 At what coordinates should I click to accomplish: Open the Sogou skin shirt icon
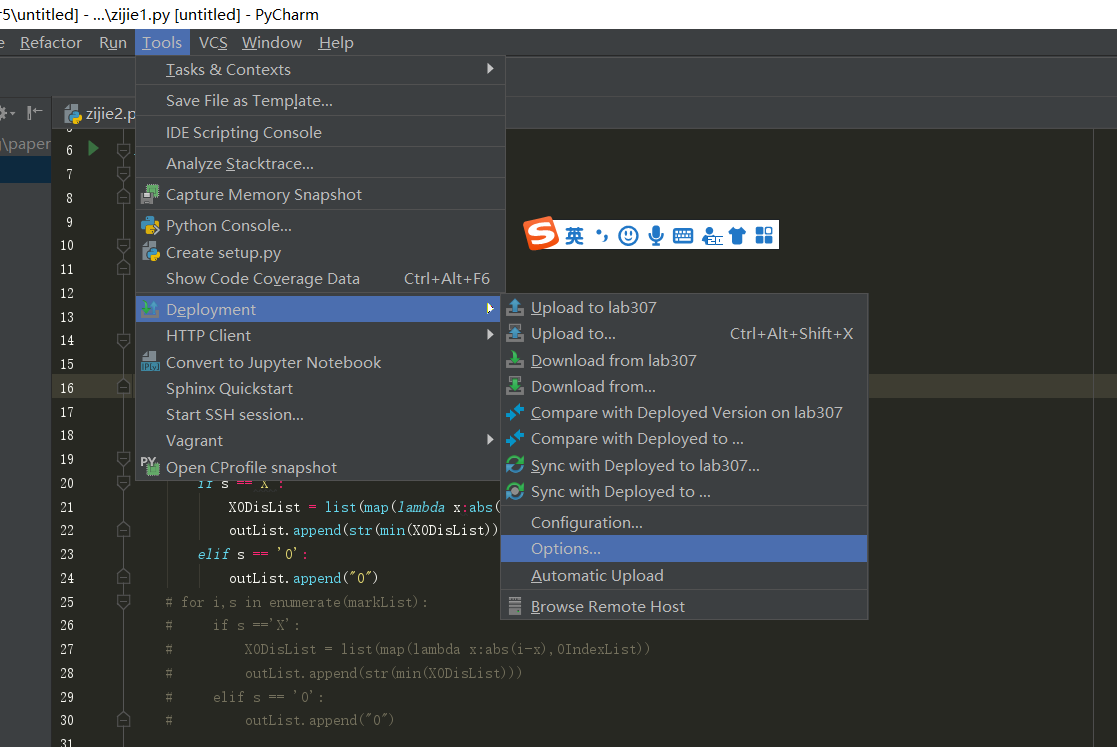737,236
